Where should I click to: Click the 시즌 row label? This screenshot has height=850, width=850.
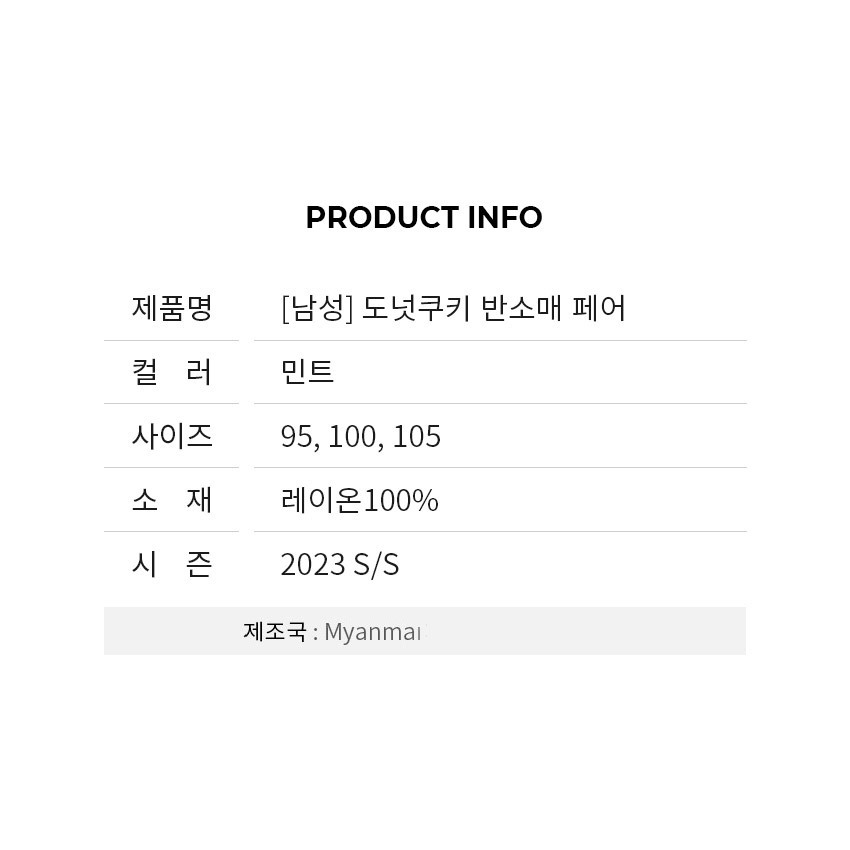pyautogui.click(x=172, y=564)
